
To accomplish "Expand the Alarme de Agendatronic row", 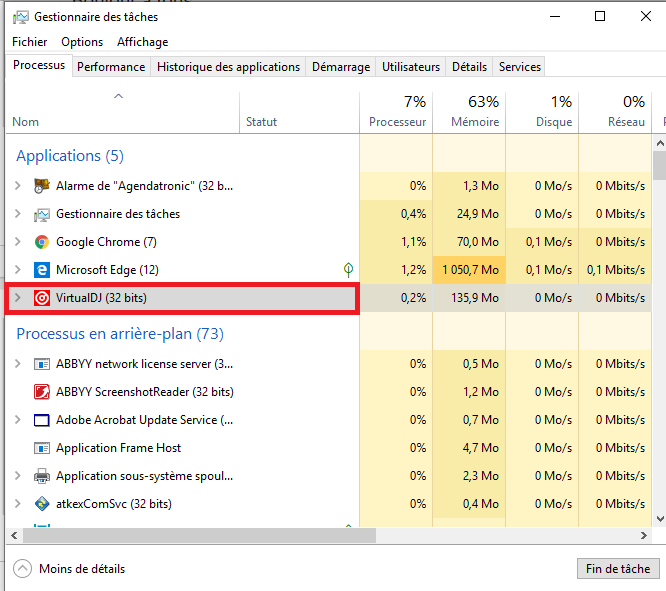I will tap(17, 186).
